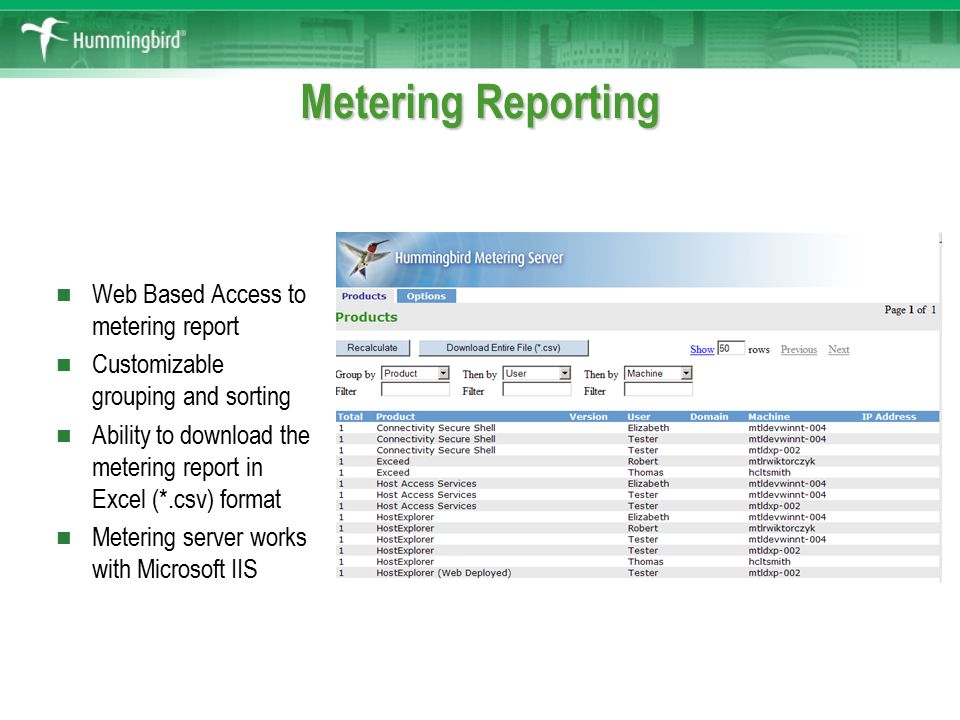This screenshot has height=720, width=960.
Task: Click the hummingbird icon in Metering Server banner
Action: (364, 258)
